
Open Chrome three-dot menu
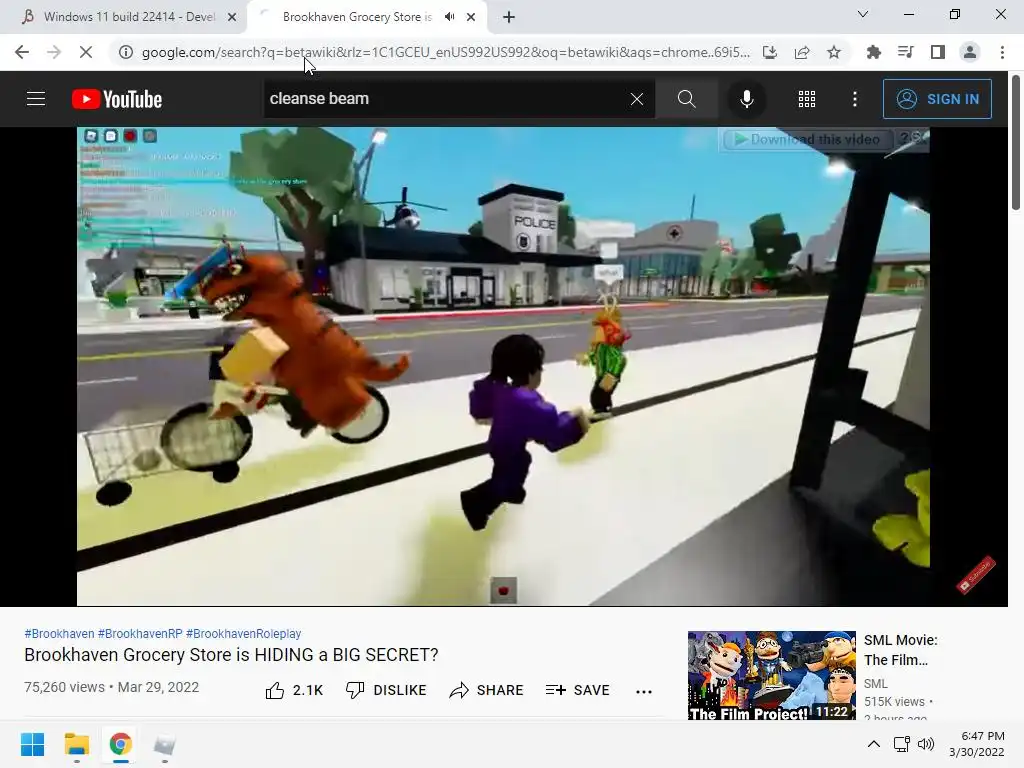coord(1002,52)
